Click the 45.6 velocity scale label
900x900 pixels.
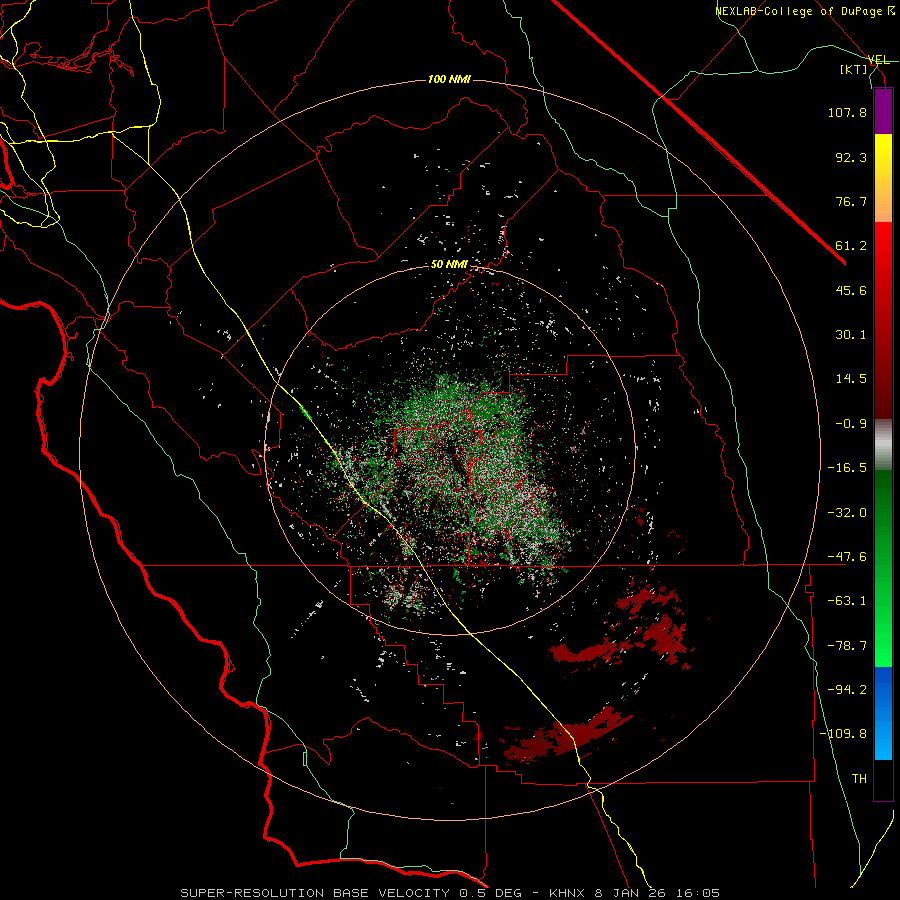[x=851, y=290]
